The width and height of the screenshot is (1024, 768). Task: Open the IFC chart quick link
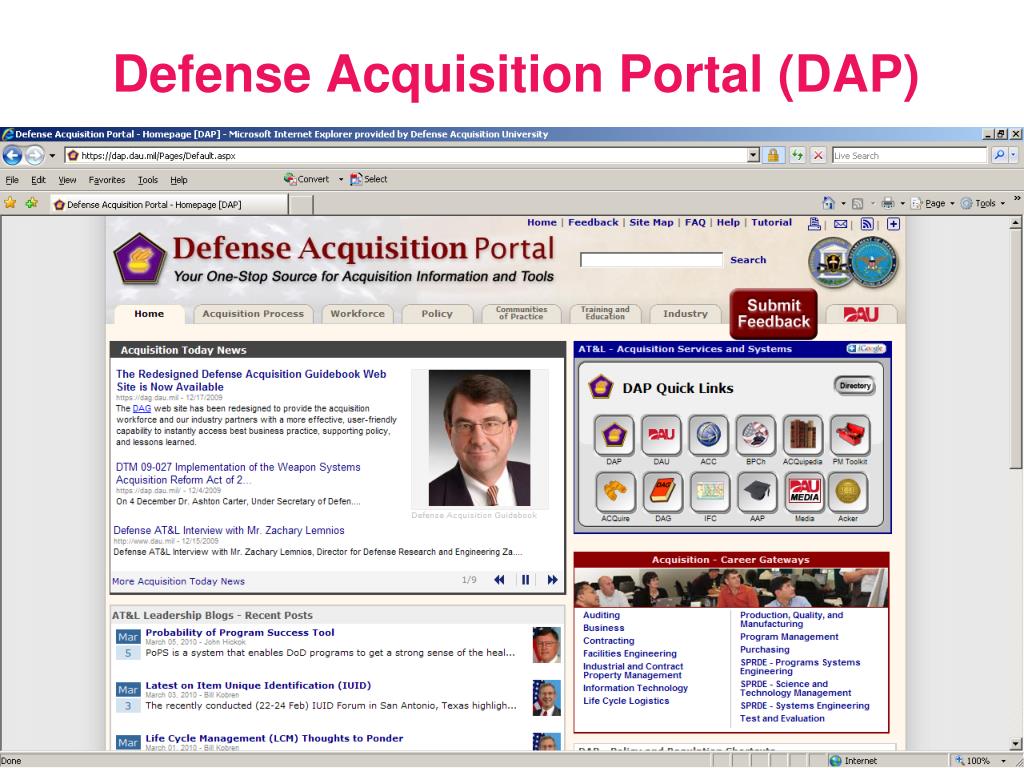coord(710,492)
